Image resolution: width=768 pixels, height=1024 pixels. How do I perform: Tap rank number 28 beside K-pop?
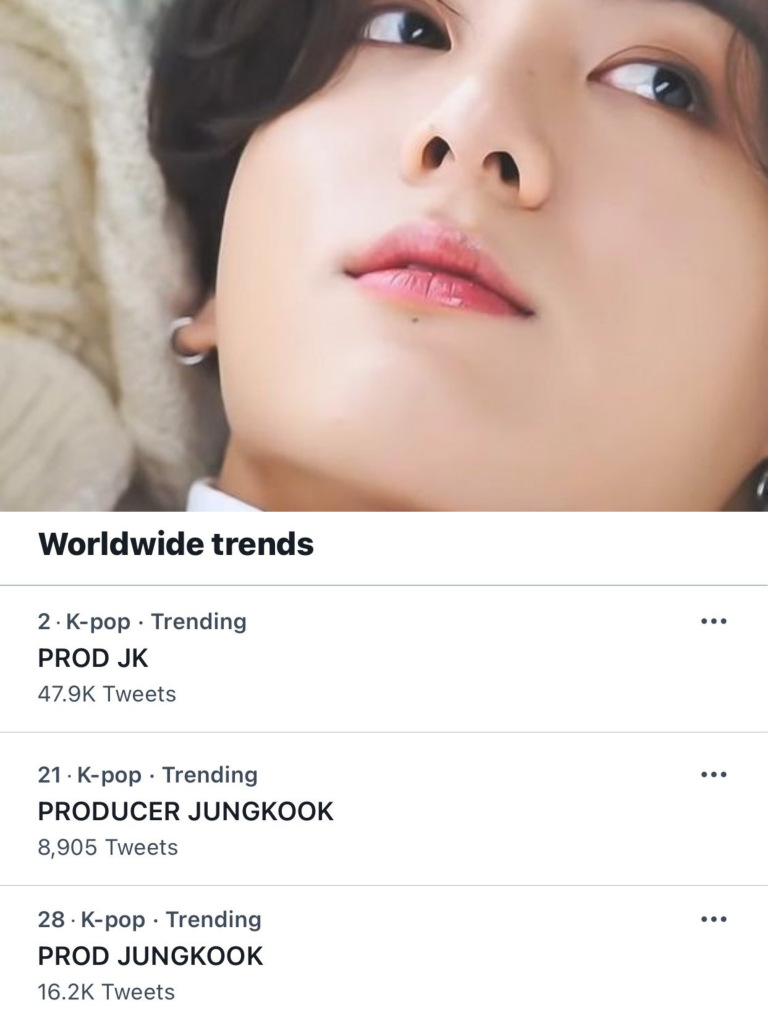[x=51, y=920]
